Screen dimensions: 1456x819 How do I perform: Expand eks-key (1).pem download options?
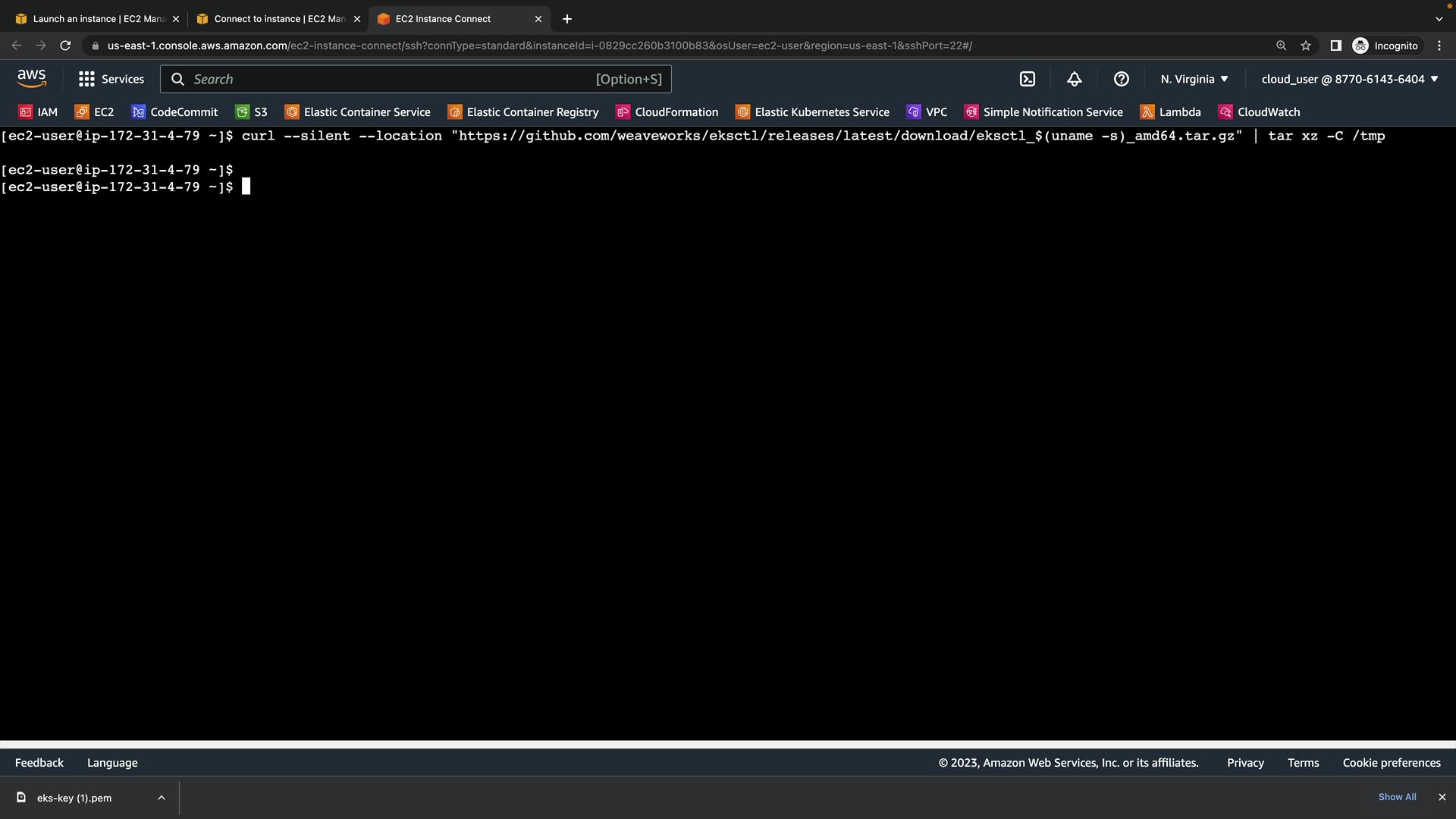click(x=161, y=798)
